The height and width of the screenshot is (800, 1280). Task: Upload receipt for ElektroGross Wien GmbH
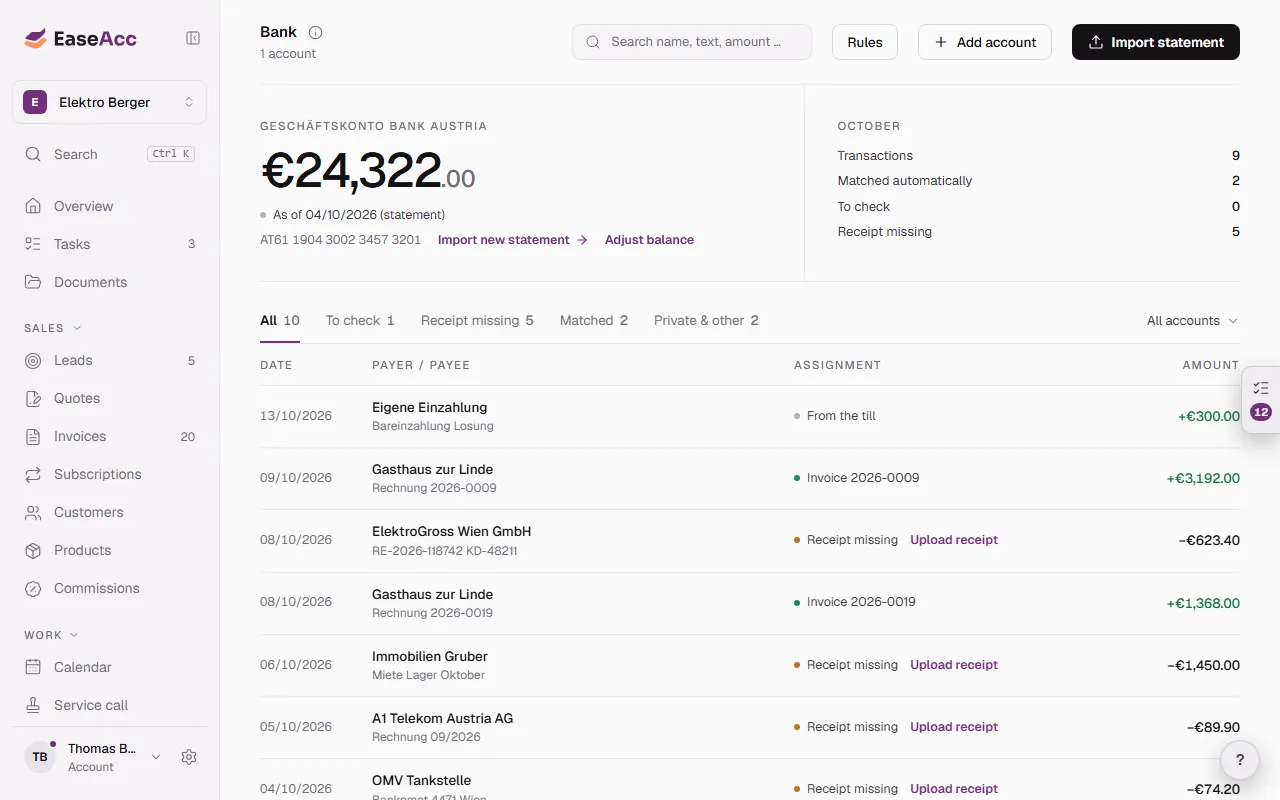[954, 540]
